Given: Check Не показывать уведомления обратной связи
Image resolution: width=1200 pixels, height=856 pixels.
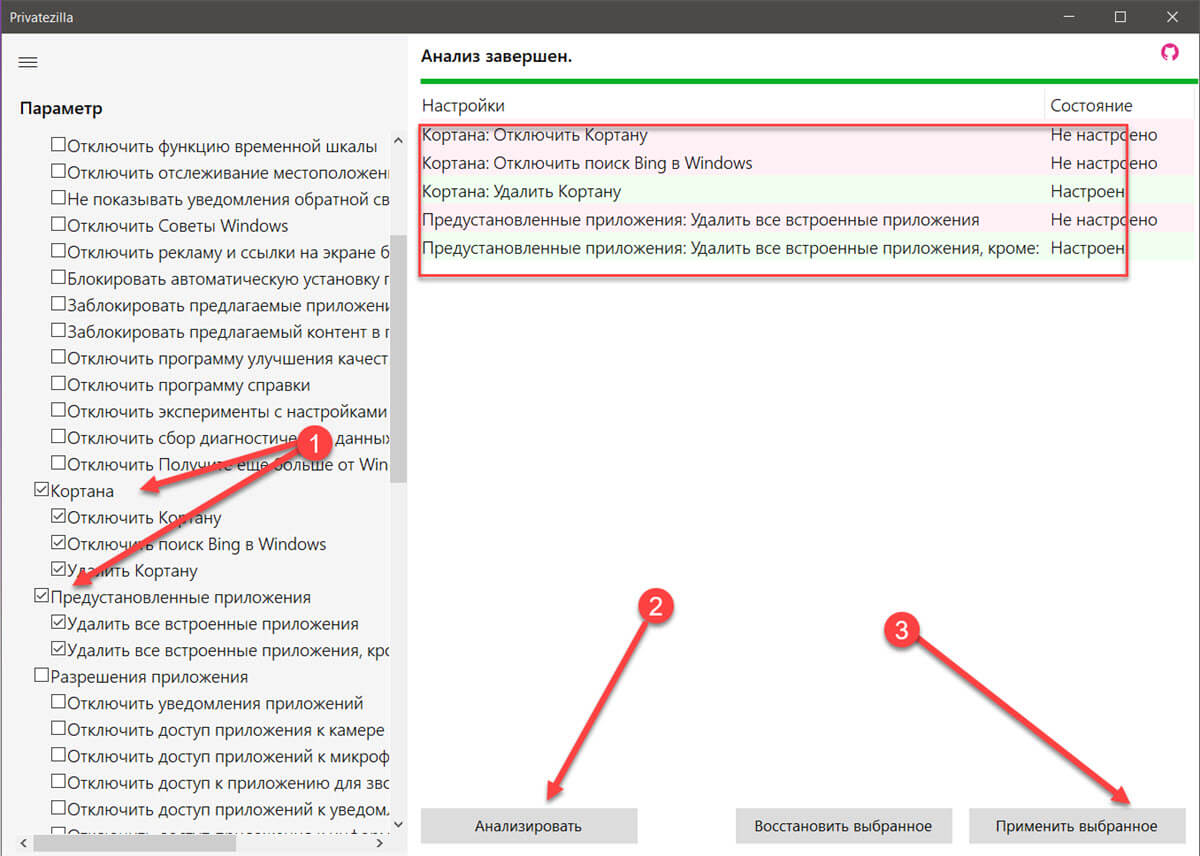Looking at the screenshot, I should coord(58,199).
